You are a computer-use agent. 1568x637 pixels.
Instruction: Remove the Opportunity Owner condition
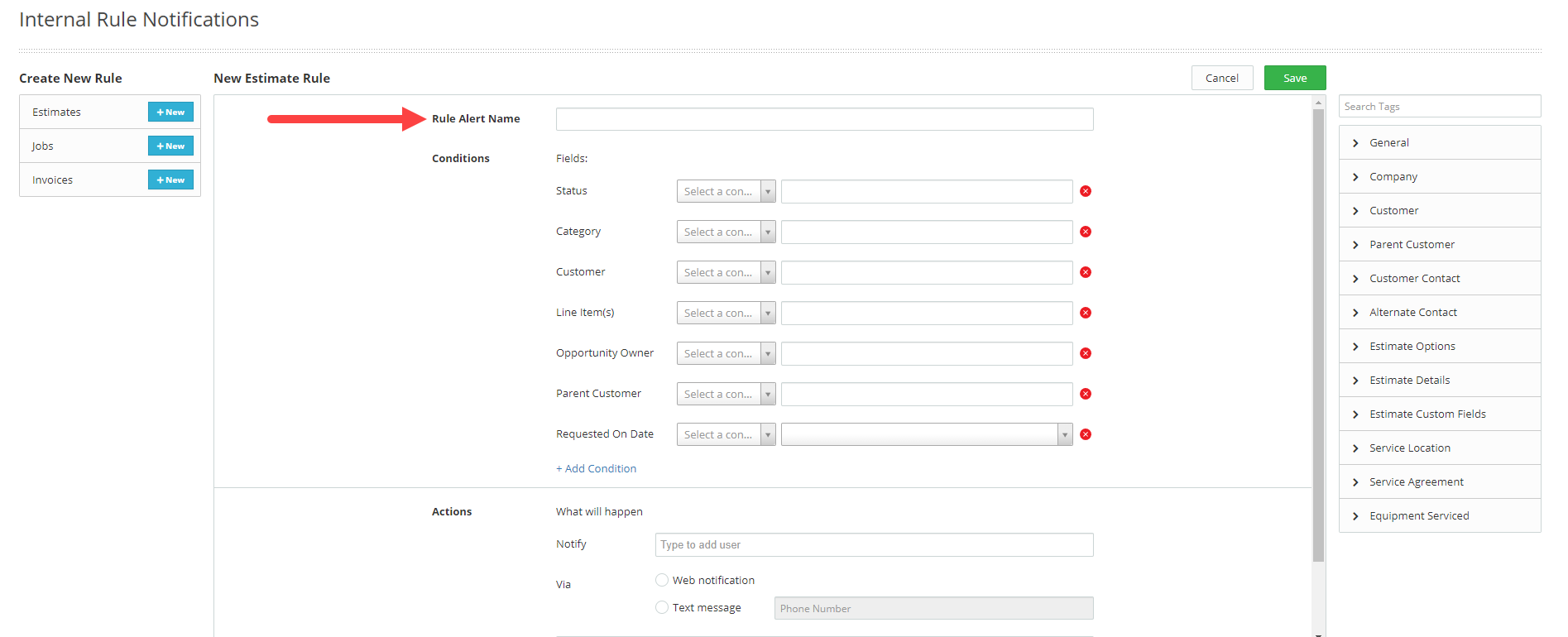[1086, 353]
